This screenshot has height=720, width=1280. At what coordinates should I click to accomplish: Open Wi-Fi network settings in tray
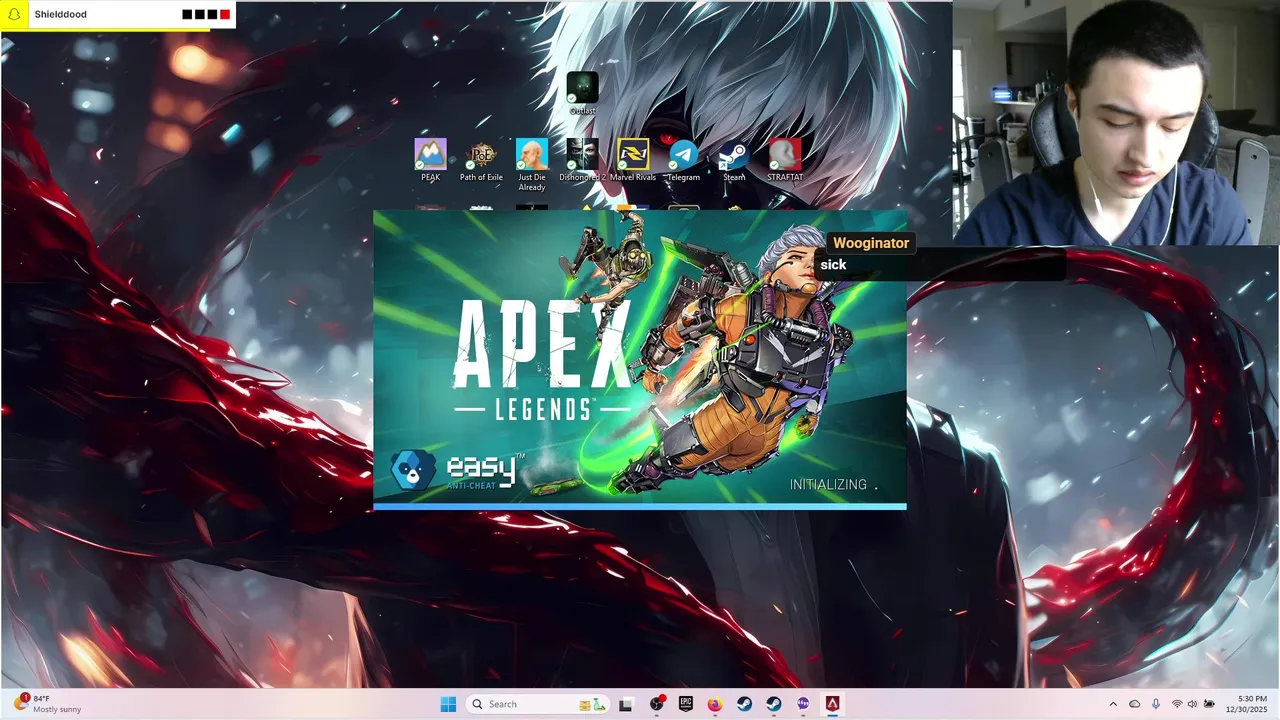pos(1177,704)
